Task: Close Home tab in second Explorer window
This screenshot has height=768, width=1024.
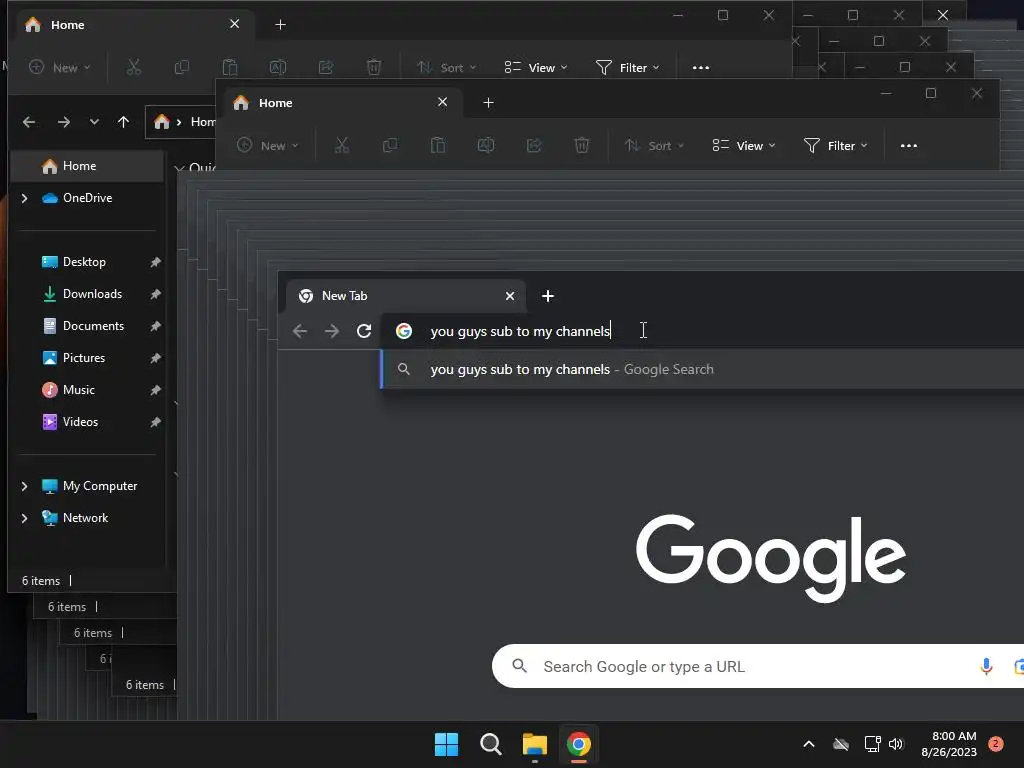Action: [442, 102]
